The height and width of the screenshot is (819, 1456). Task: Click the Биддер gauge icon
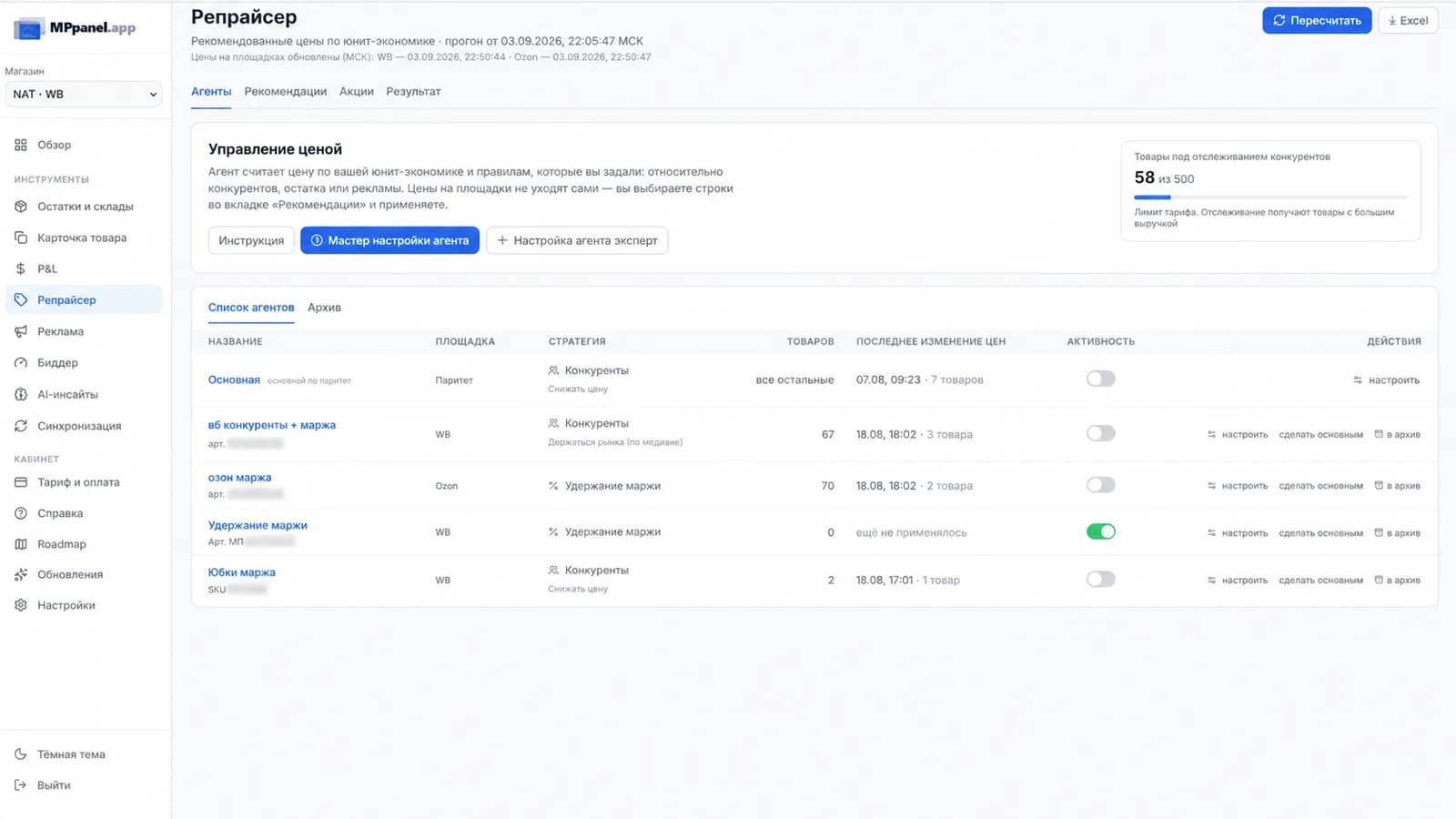pos(21,362)
